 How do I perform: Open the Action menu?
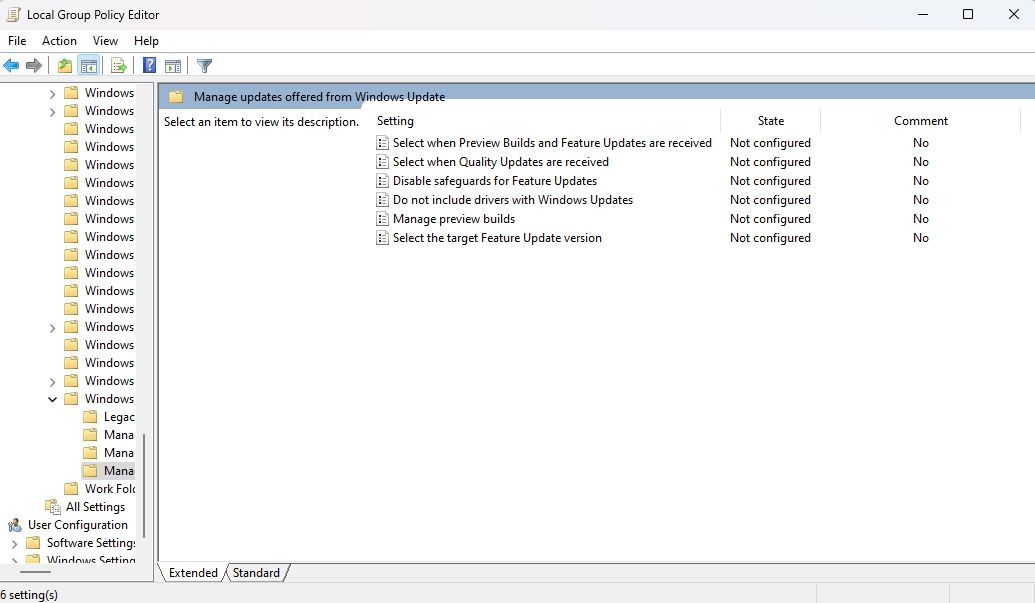(x=59, y=41)
